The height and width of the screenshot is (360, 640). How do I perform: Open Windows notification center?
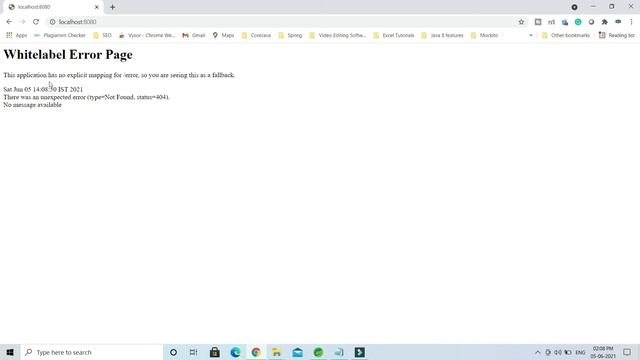coord(627,352)
